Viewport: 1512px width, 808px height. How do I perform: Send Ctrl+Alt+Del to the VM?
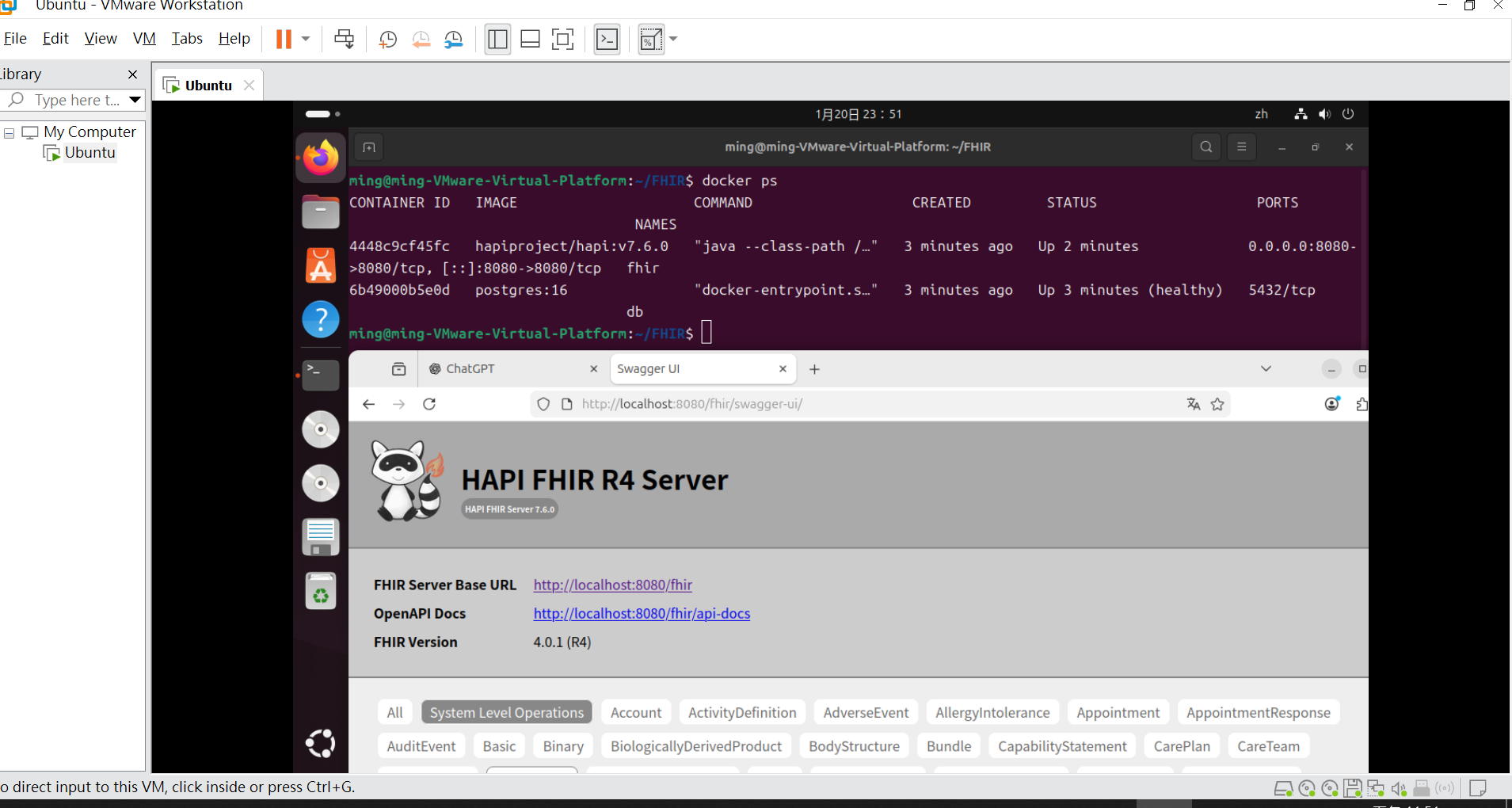pyautogui.click(x=344, y=38)
